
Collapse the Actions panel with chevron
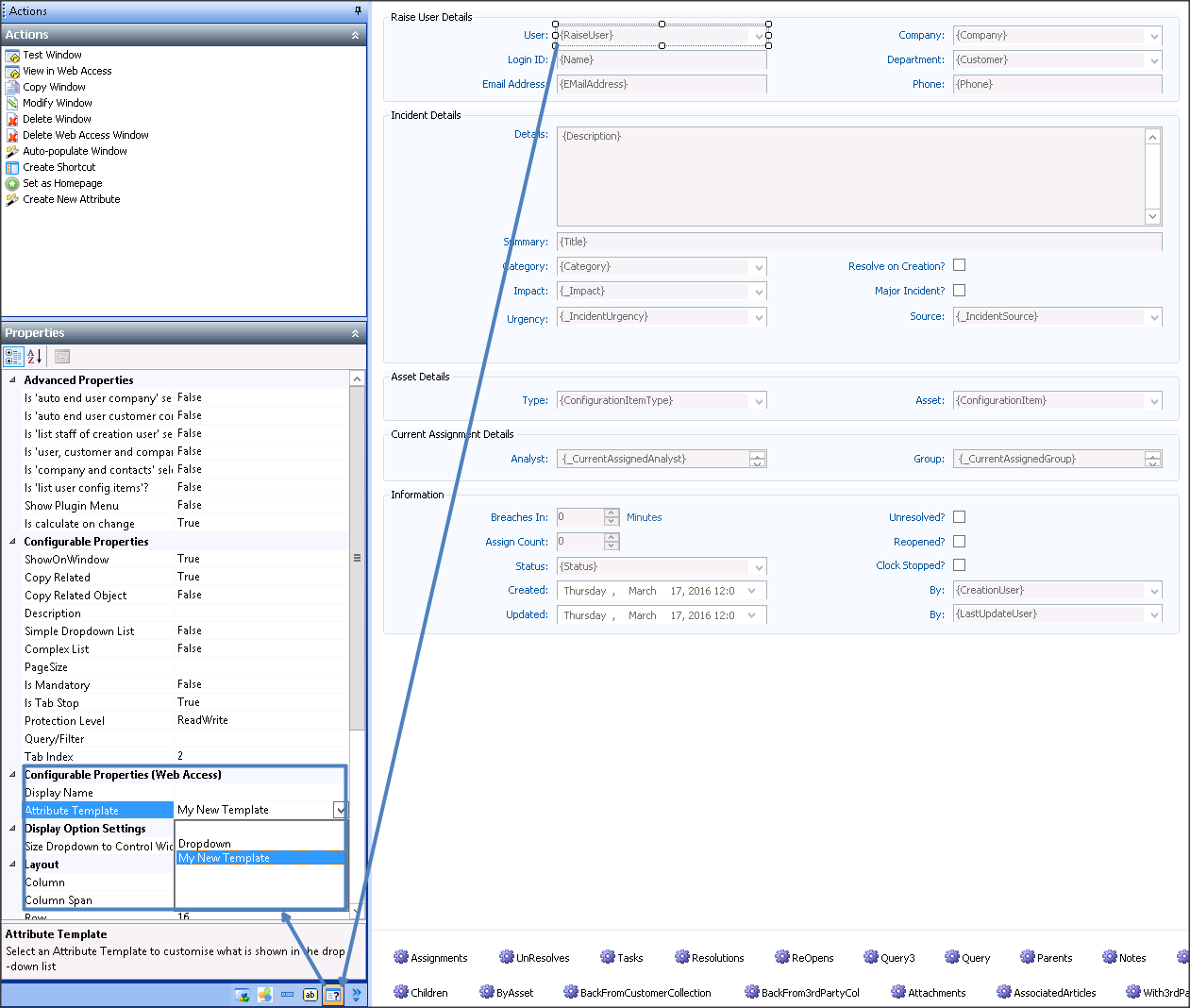[x=355, y=35]
